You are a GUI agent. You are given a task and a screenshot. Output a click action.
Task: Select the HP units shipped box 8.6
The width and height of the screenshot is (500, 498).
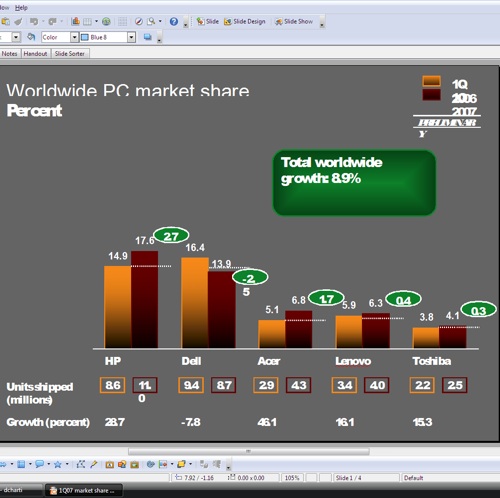113,385
